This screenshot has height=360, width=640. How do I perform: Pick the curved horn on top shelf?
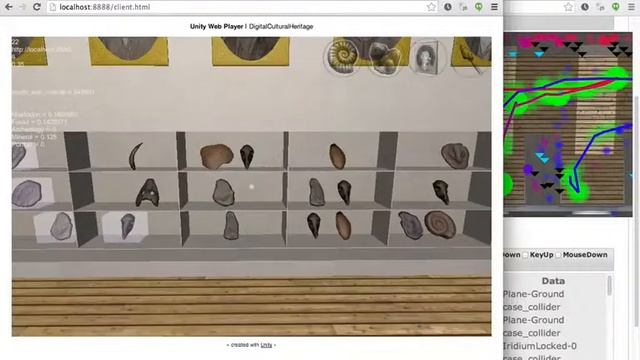pyautogui.click(x=136, y=156)
